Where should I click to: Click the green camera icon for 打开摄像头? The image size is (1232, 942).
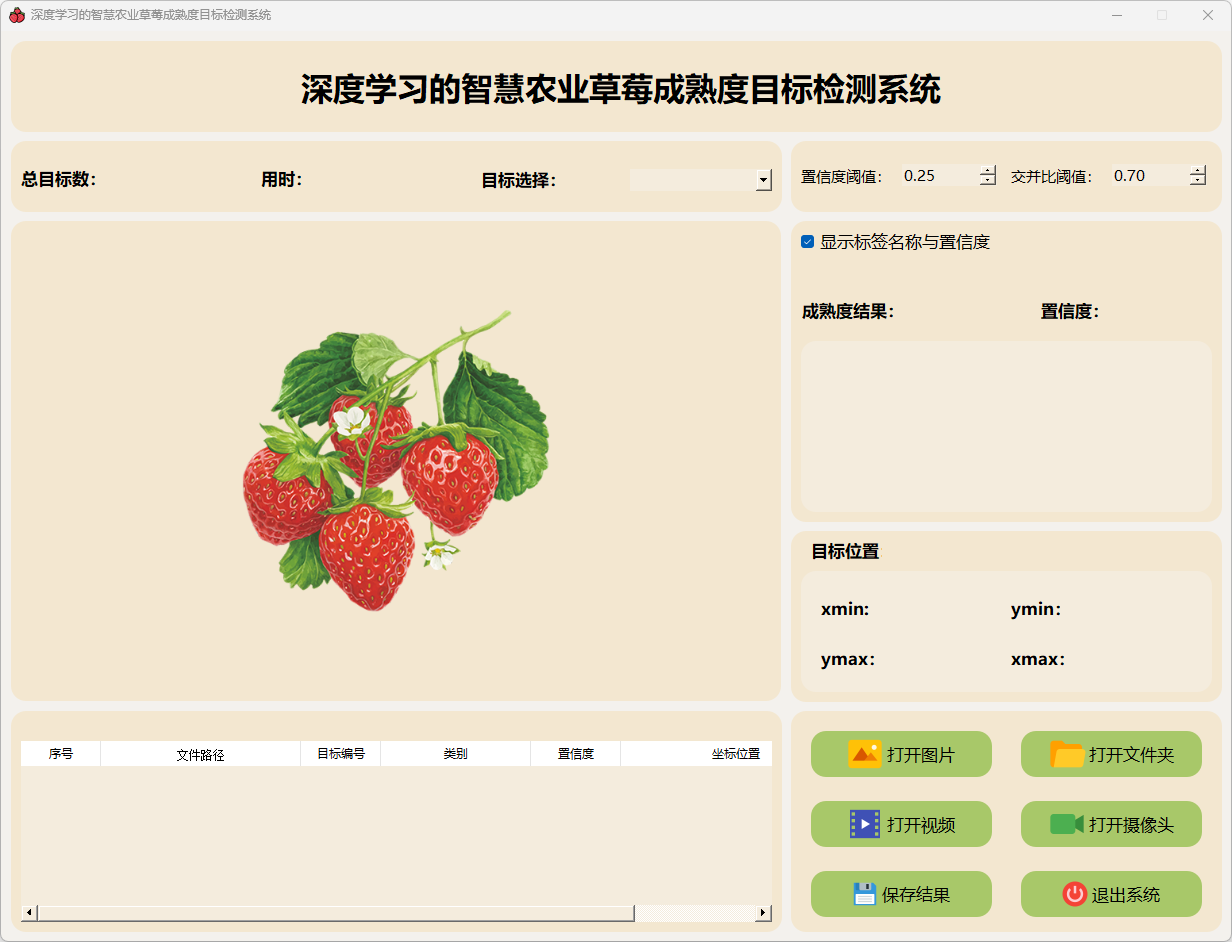tap(1067, 824)
